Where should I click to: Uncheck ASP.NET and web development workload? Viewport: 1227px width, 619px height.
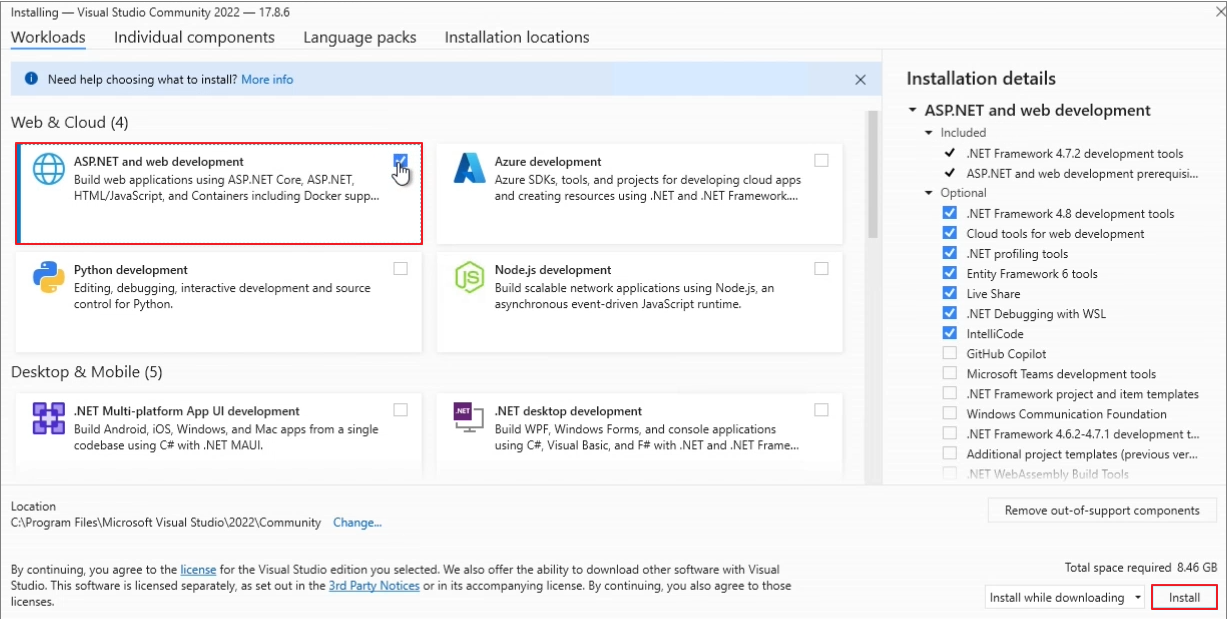point(401,160)
